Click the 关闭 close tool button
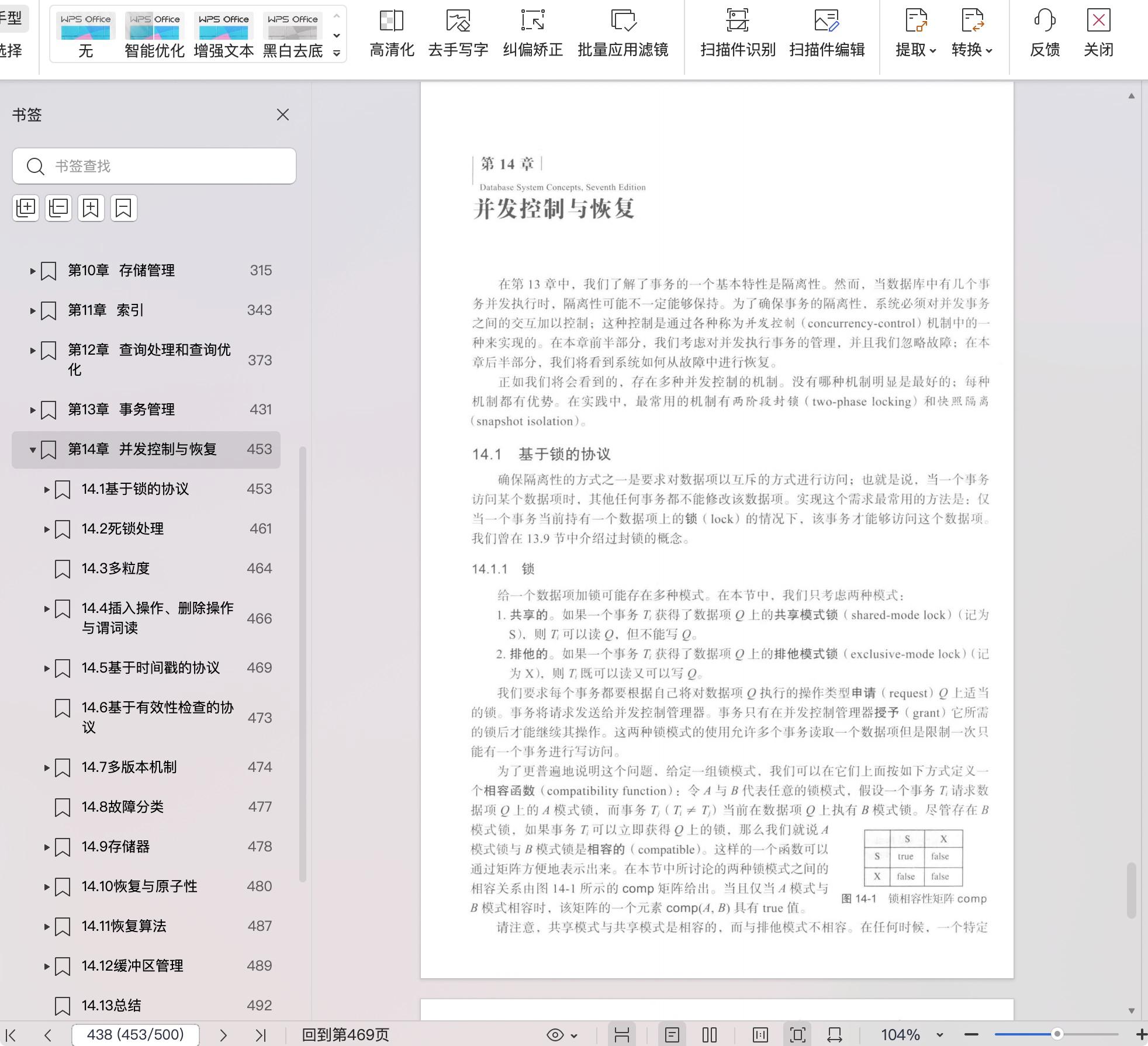This screenshot has width=1148, height=1046. pos(1098,34)
